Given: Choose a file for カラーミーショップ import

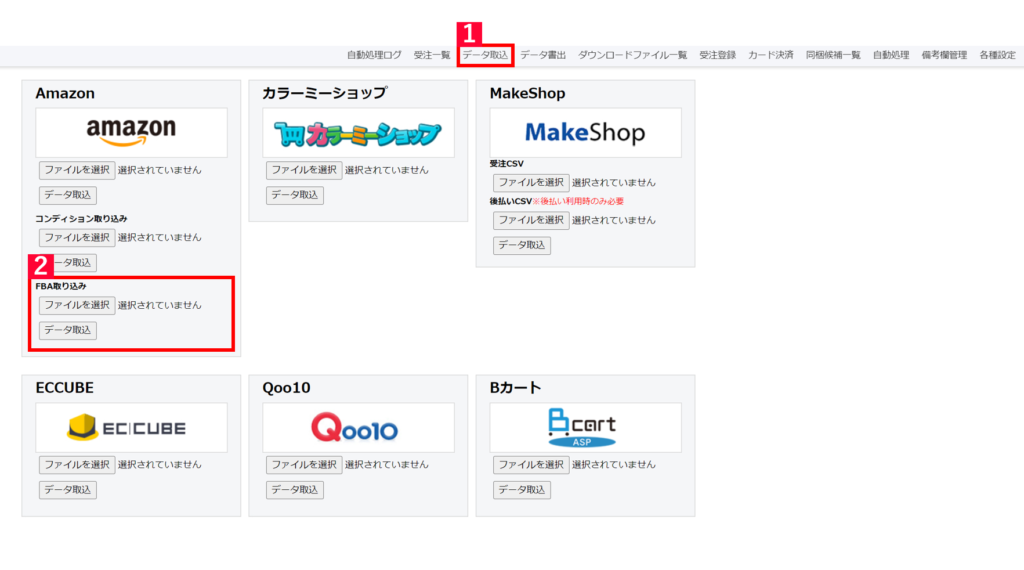Looking at the screenshot, I should [304, 170].
